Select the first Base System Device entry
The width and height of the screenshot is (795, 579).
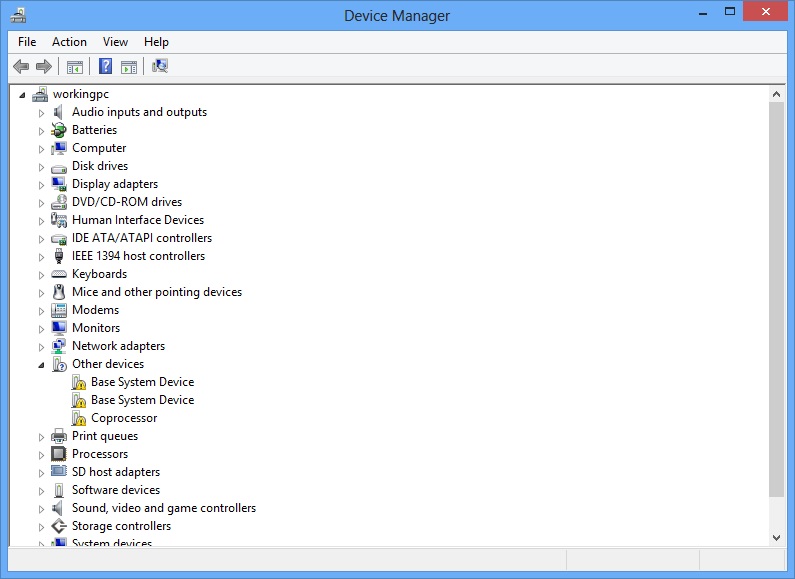click(x=142, y=382)
